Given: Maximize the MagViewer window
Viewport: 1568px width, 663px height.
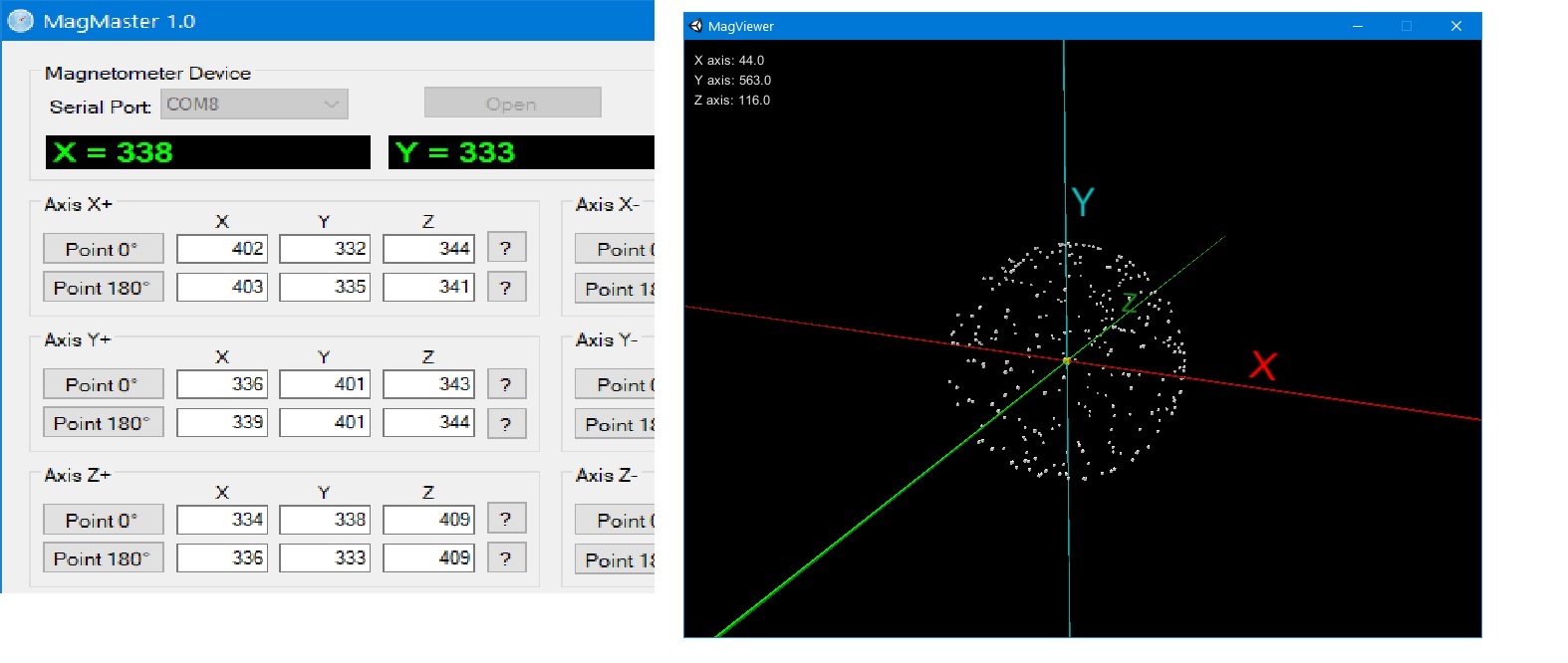Looking at the screenshot, I should click(x=1407, y=26).
